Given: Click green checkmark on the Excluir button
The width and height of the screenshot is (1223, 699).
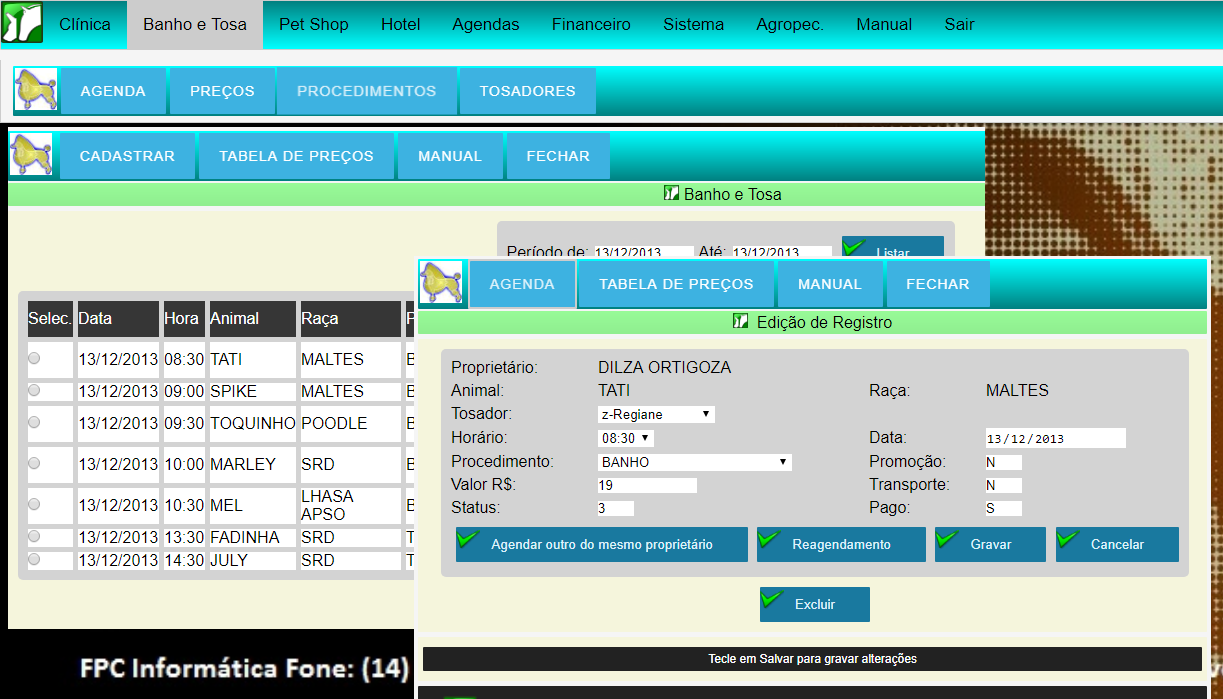Looking at the screenshot, I should (x=772, y=599).
